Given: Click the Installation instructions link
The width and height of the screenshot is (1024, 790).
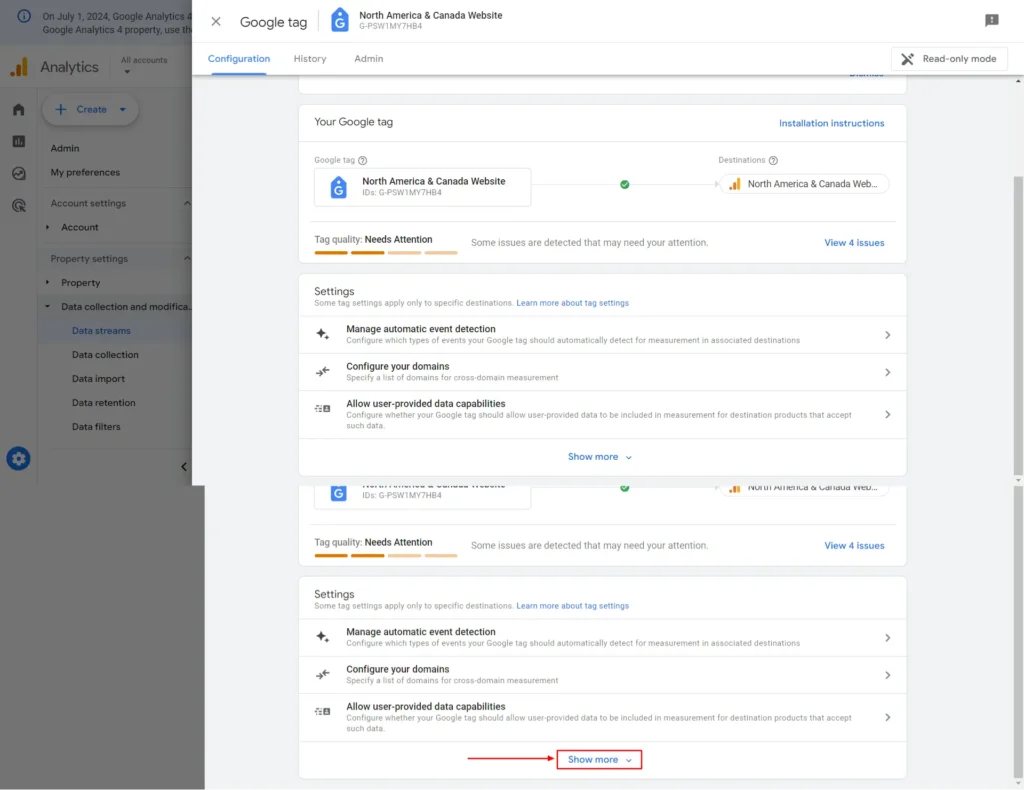Looking at the screenshot, I should (831, 123).
